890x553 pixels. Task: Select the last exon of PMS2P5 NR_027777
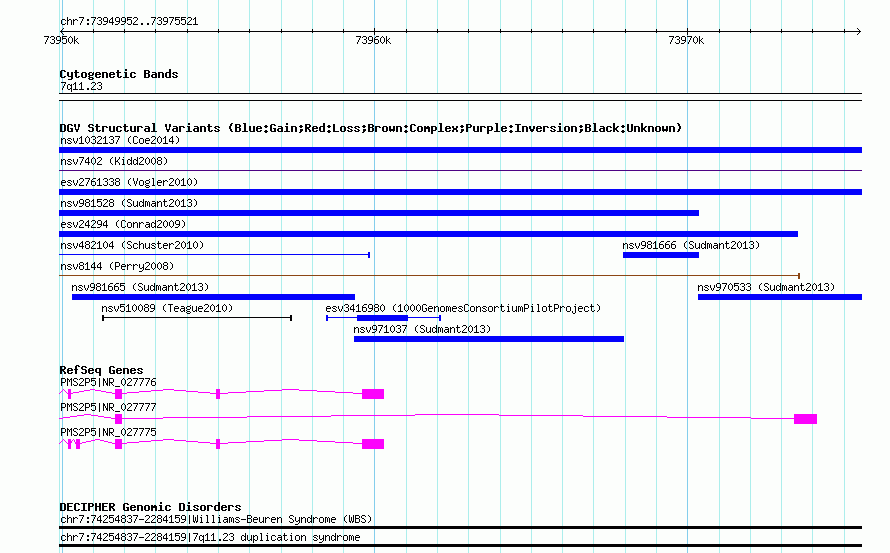pyautogui.click(x=805, y=419)
